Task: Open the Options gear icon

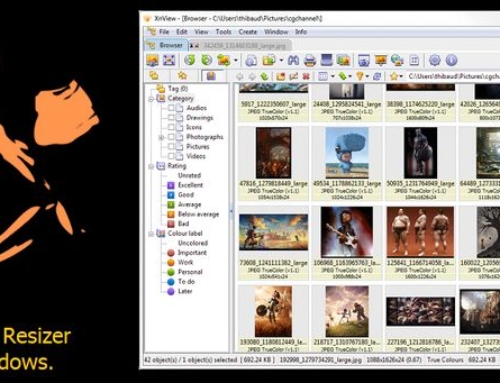Action: (435, 60)
